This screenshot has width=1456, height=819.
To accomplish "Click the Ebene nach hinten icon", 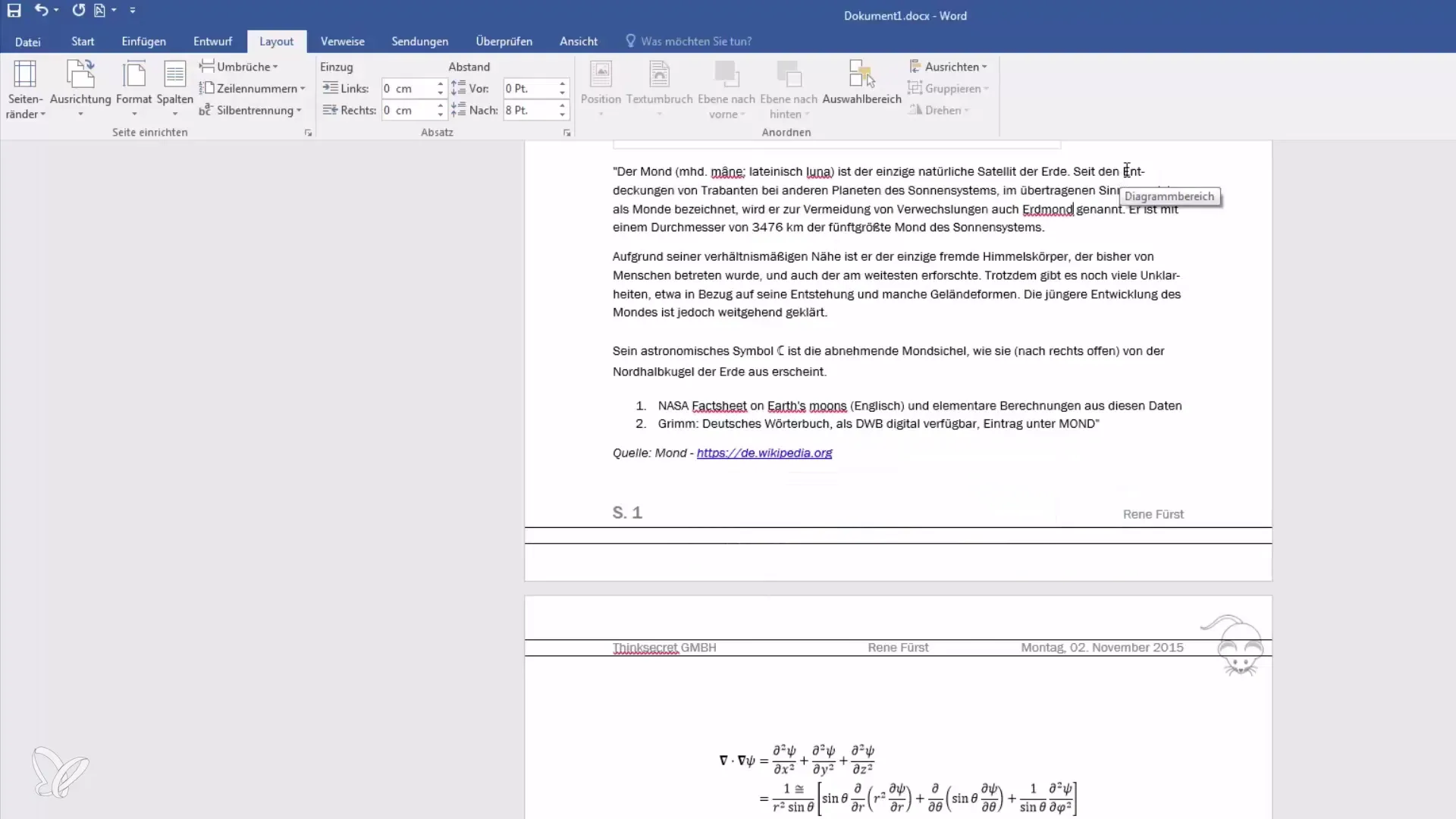I will point(789,89).
